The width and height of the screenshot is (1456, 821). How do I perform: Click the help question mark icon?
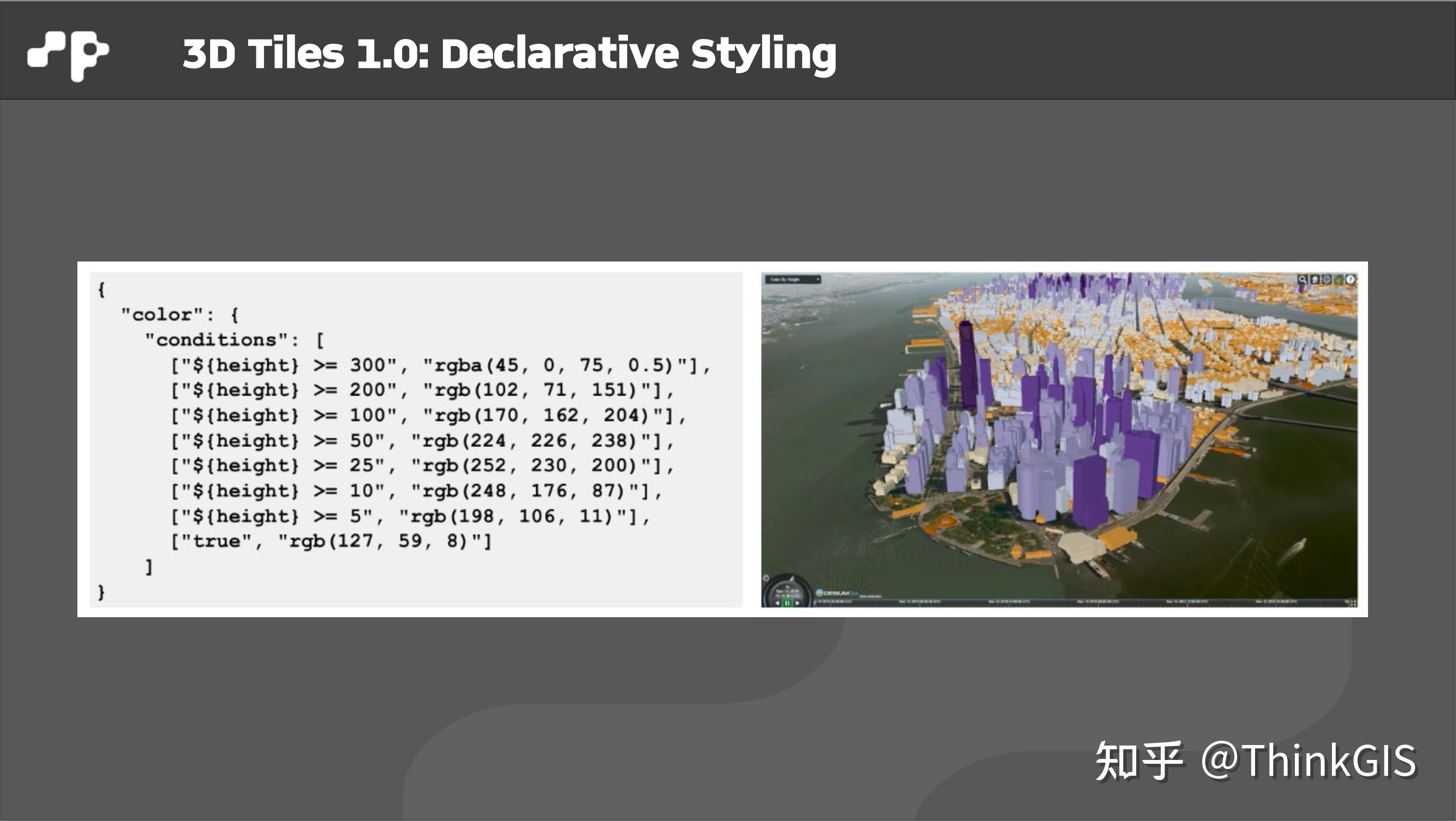(1352, 280)
